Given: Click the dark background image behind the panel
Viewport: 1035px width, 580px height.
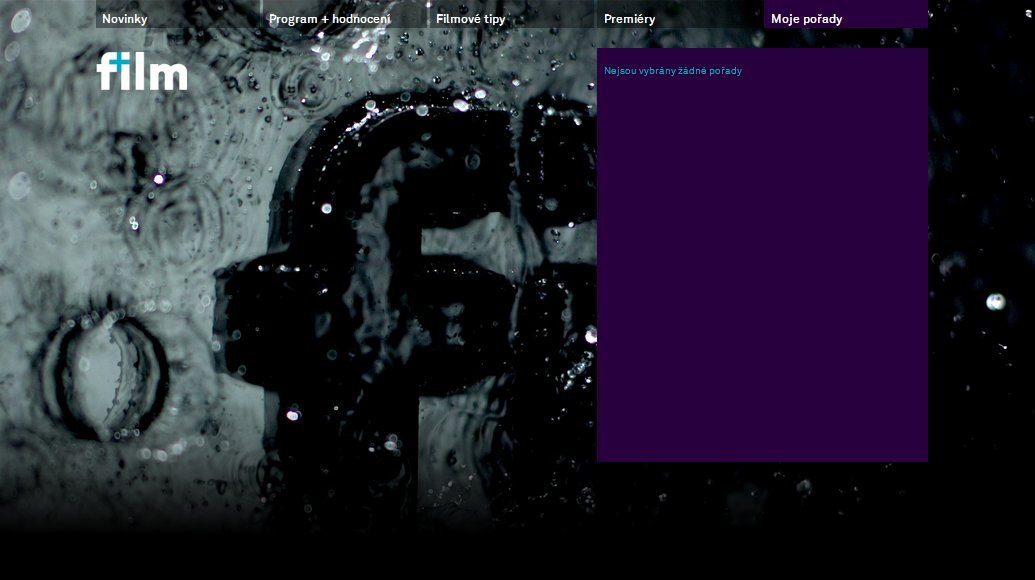Looking at the screenshot, I should [x=300, y=450].
